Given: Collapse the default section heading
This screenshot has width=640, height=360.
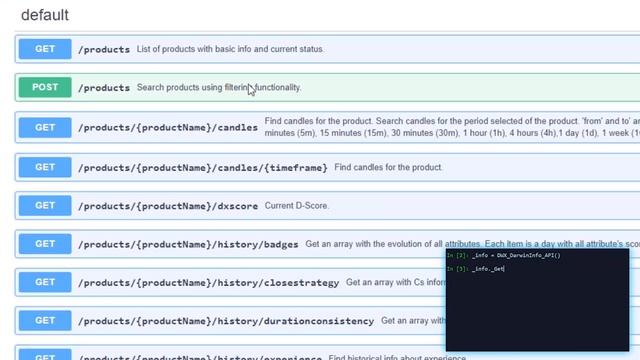Looking at the screenshot, I should tap(45, 15).
